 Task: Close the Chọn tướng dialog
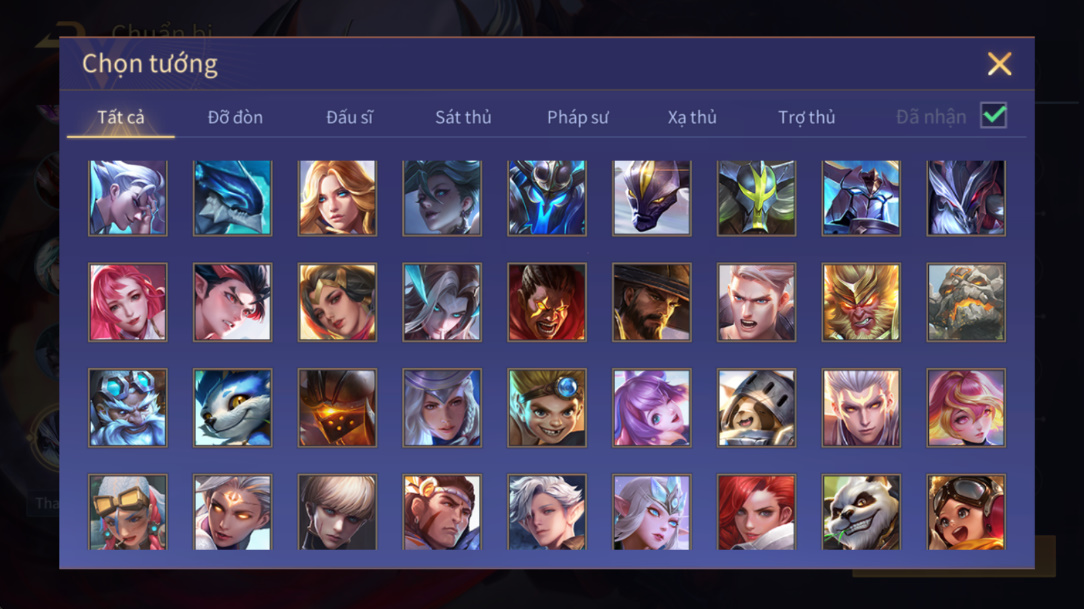click(999, 64)
